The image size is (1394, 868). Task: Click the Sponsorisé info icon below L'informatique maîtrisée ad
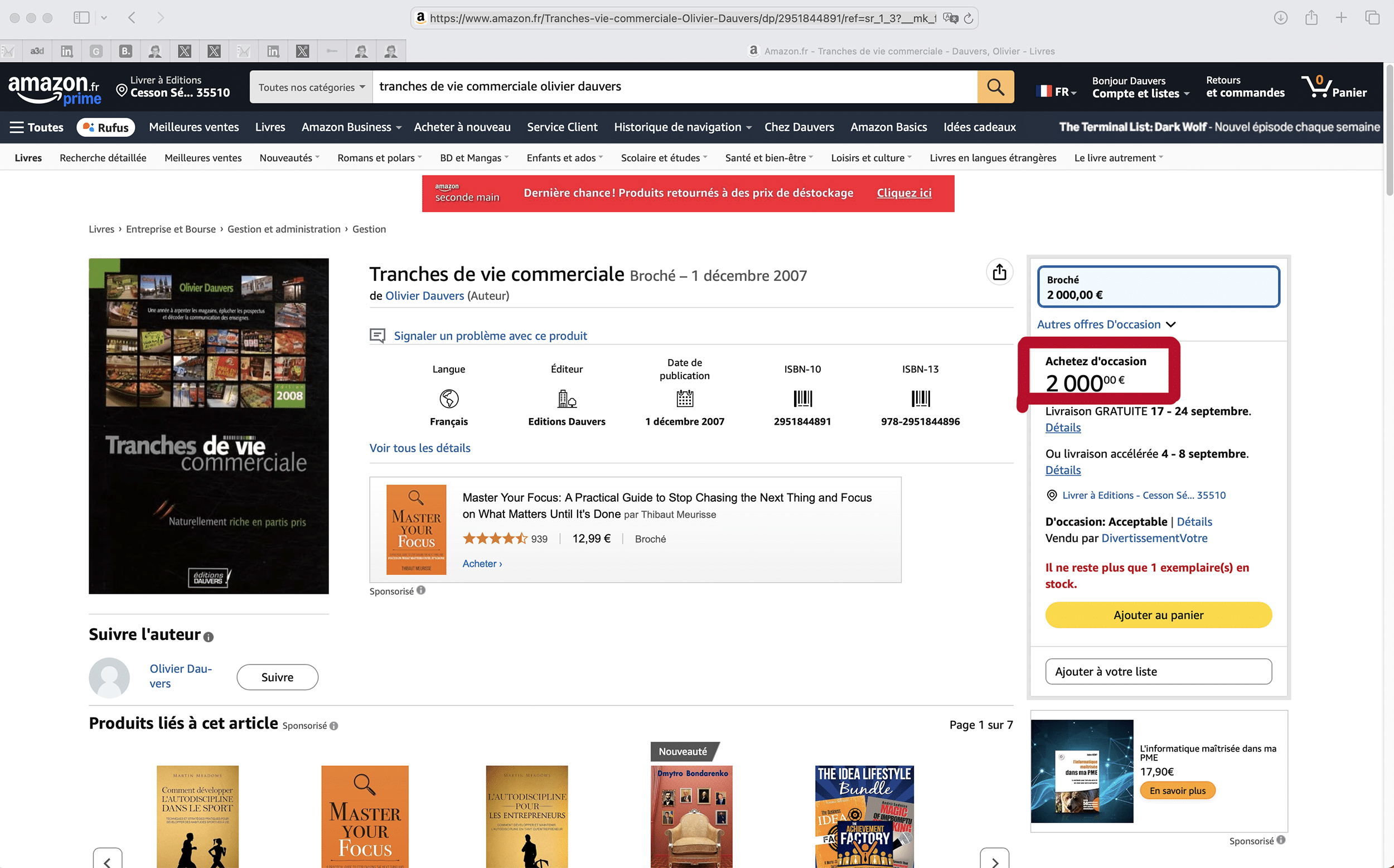point(1281,840)
